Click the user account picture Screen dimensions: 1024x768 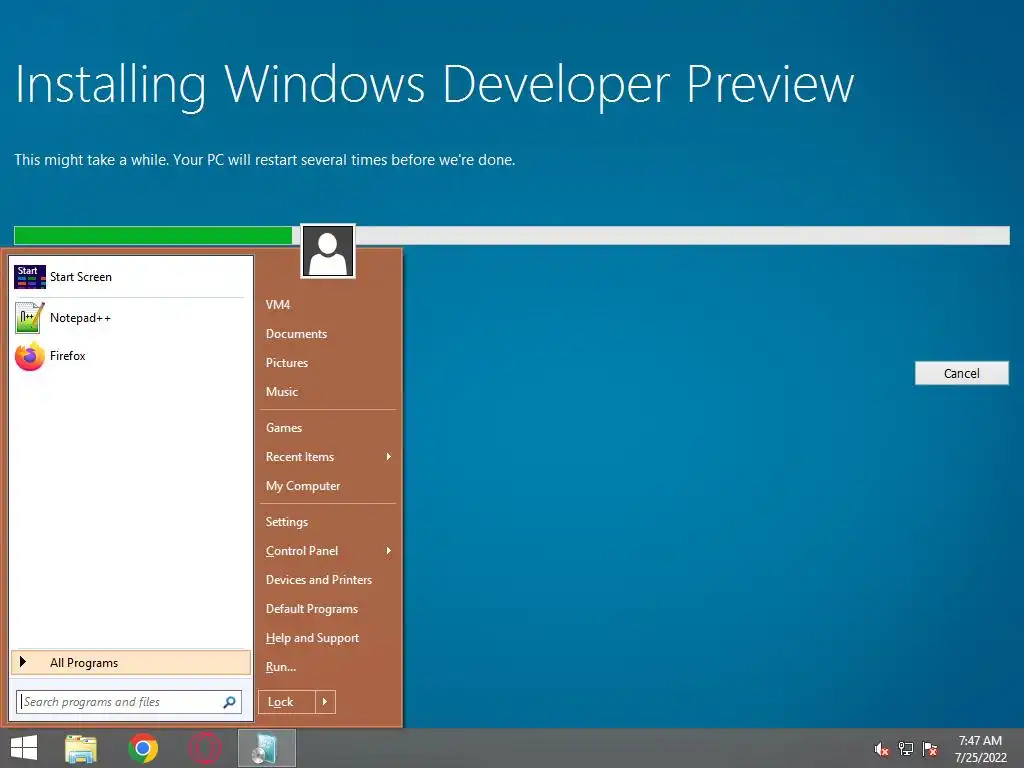[328, 251]
